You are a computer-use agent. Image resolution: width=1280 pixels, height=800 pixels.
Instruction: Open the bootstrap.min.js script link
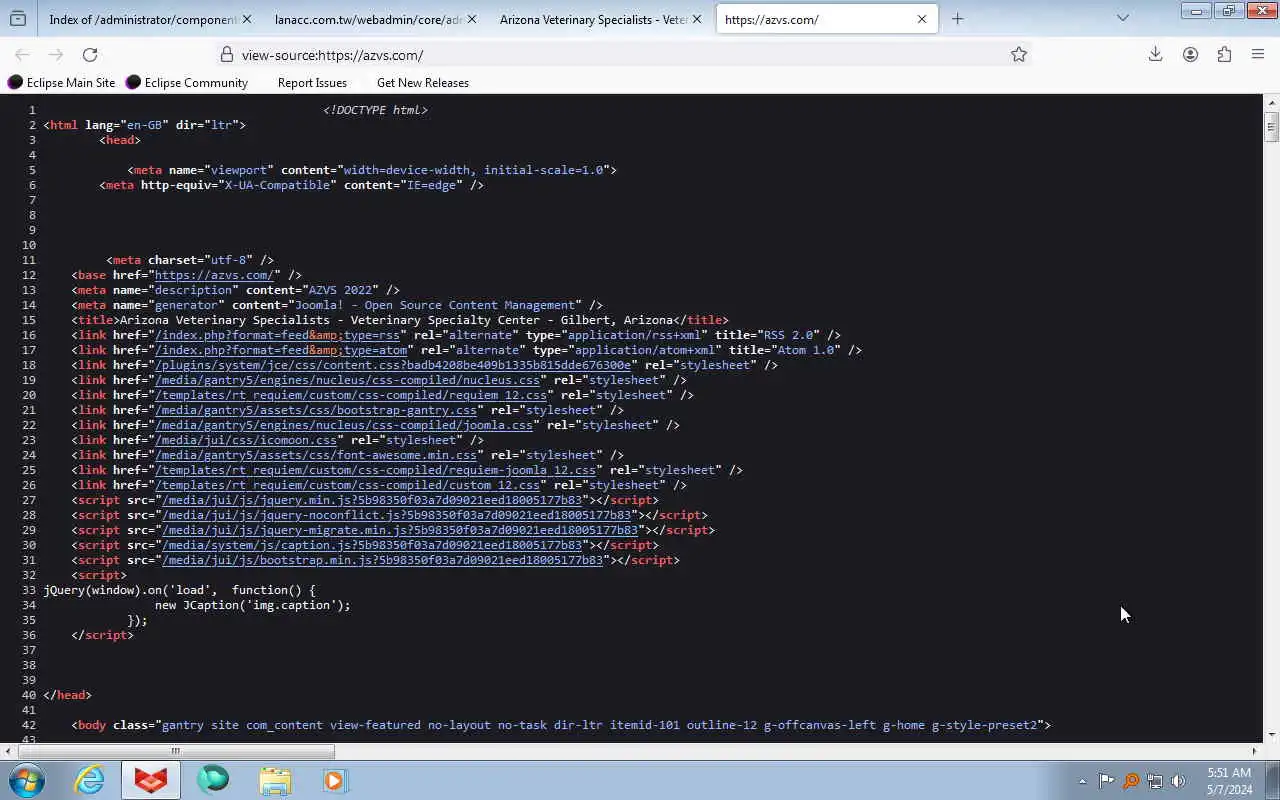tap(383, 560)
